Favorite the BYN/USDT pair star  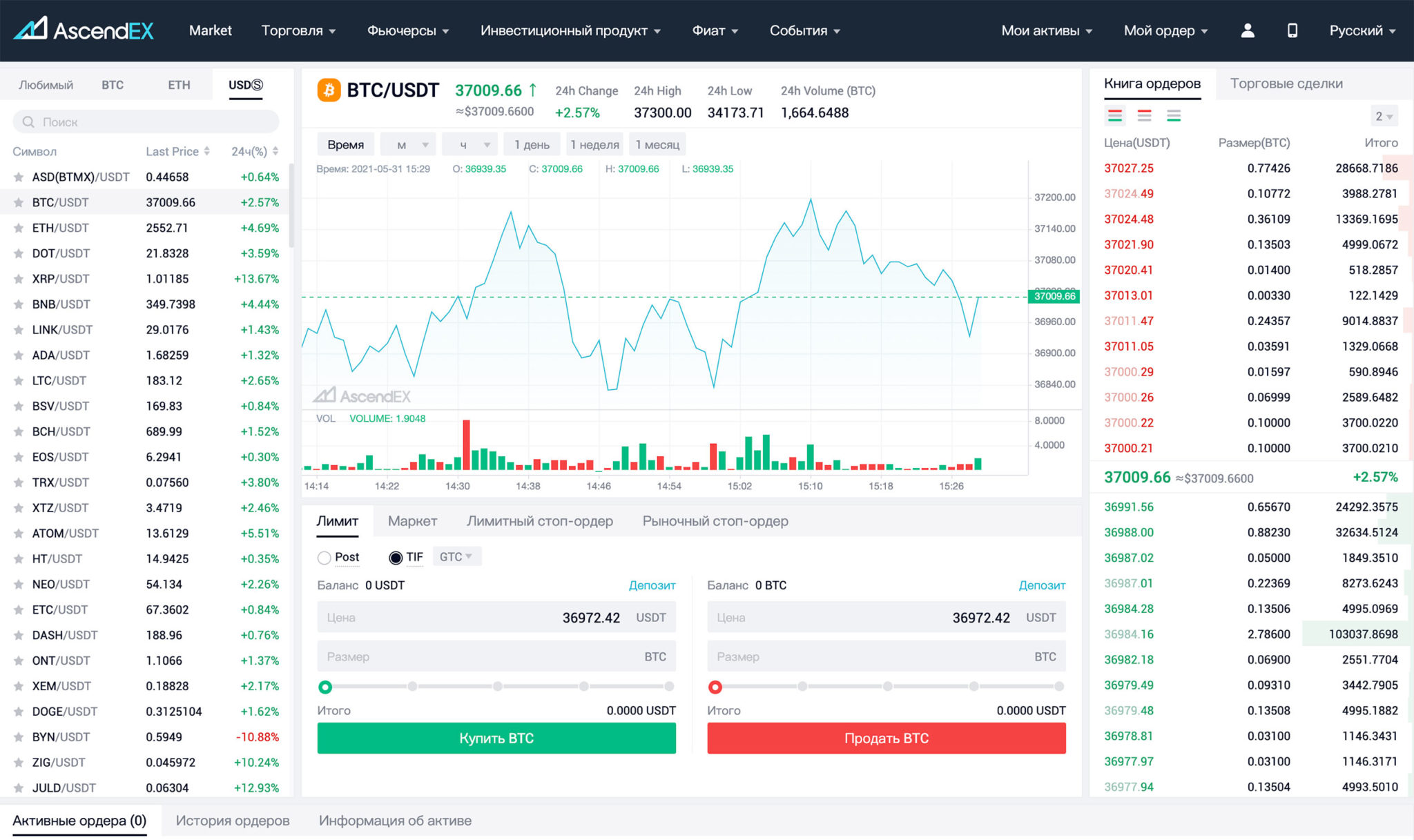pos(19,737)
